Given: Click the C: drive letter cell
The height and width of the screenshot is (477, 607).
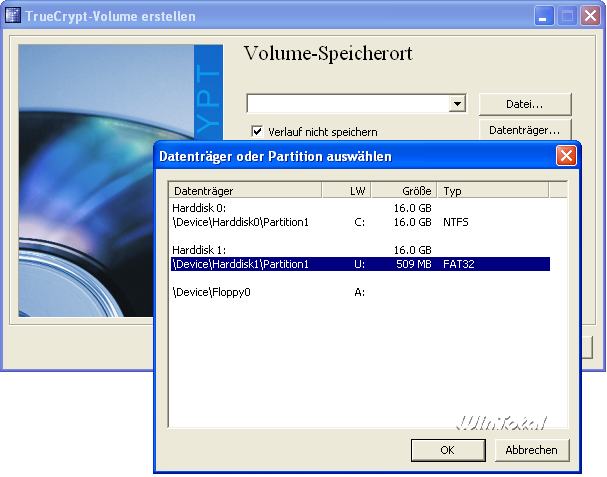Looking at the screenshot, I should tap(359, 222).
